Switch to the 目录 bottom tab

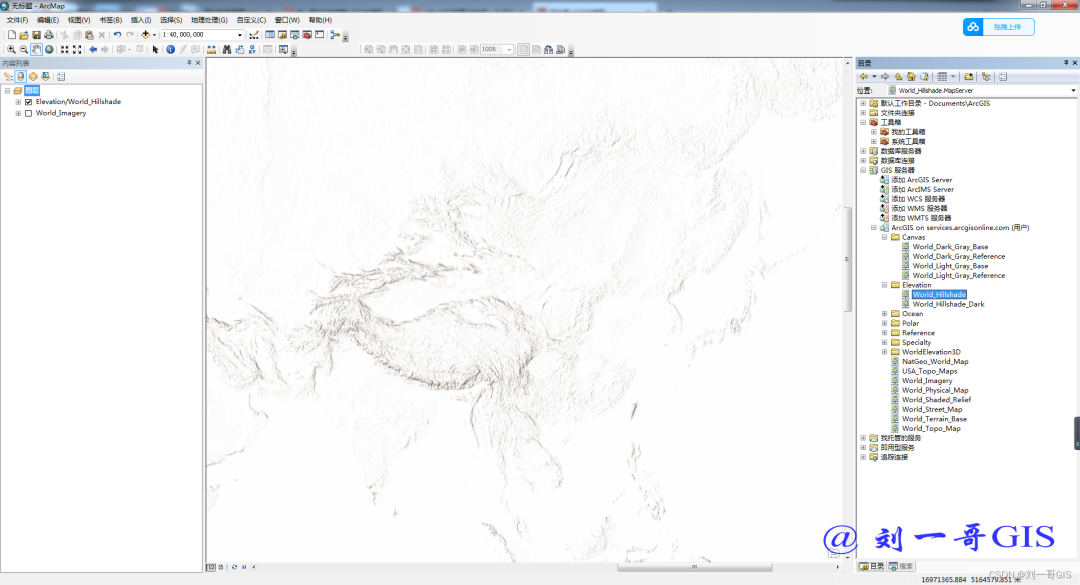(871, 566)
